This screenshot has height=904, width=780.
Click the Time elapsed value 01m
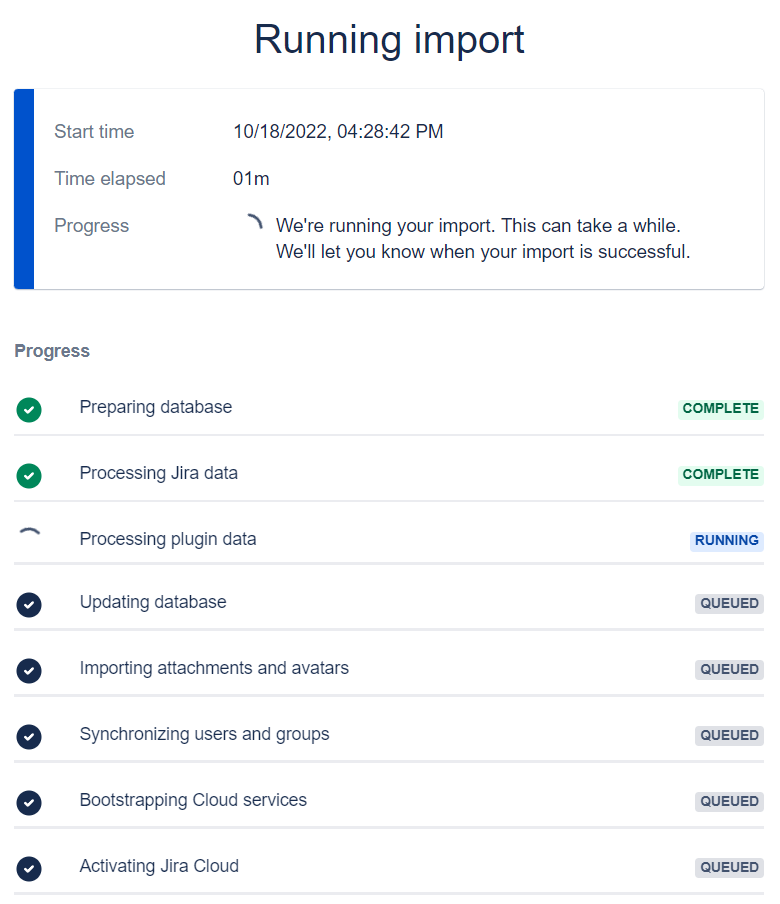251,179
